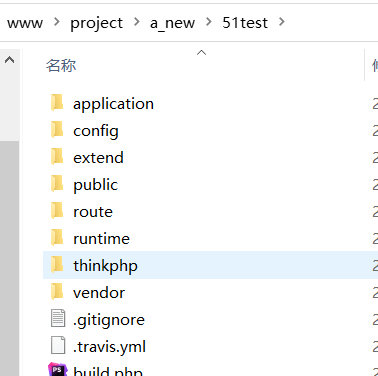378x376 pixels.
Task: Select the route folder name
Action: coord(93,212)
